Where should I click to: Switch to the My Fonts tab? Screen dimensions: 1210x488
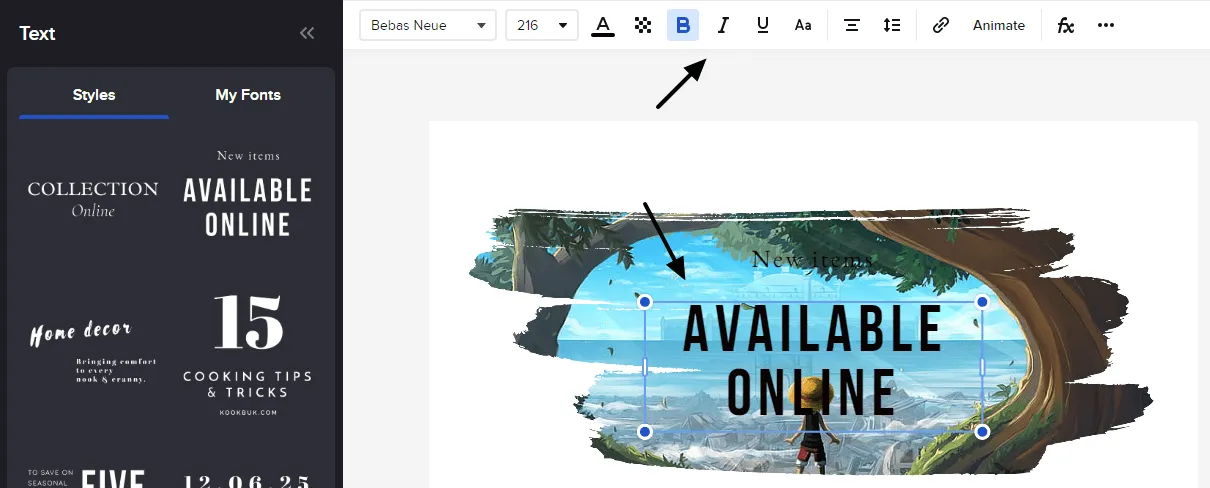[248, 96]
